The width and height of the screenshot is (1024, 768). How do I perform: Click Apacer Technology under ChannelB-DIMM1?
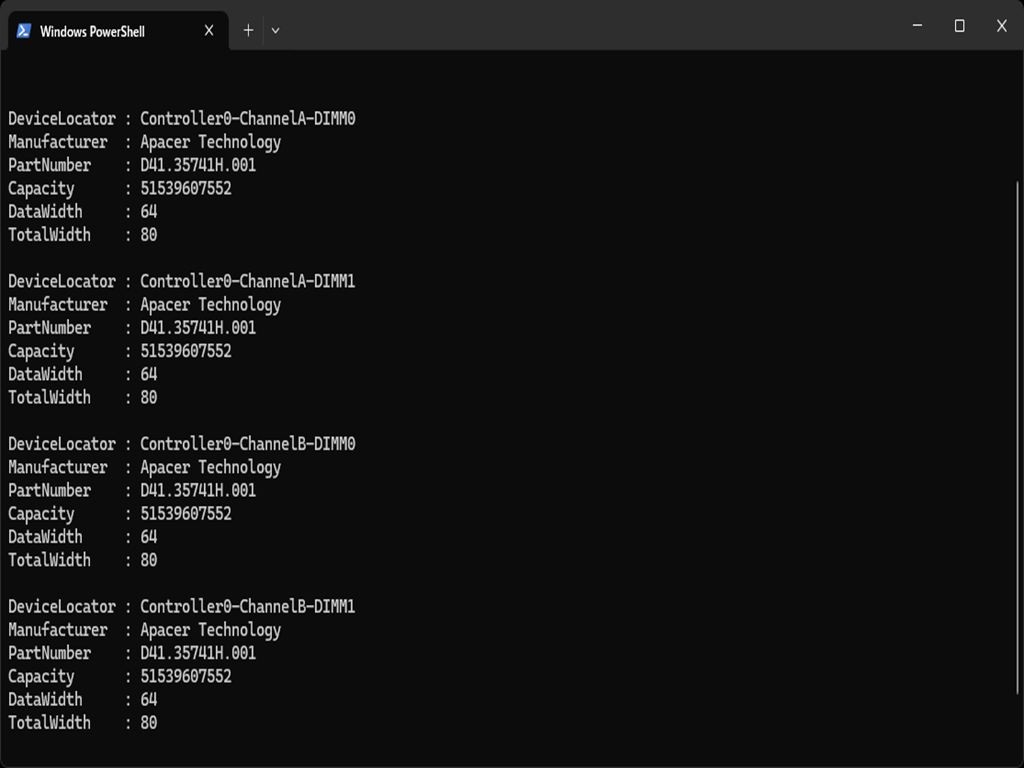210,630
